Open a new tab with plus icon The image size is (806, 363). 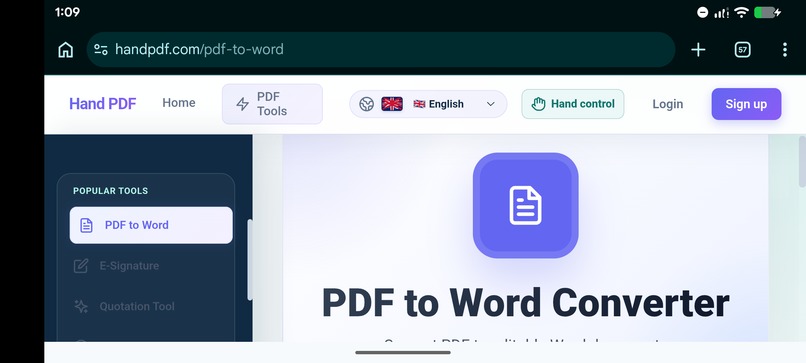click(698, 50)
